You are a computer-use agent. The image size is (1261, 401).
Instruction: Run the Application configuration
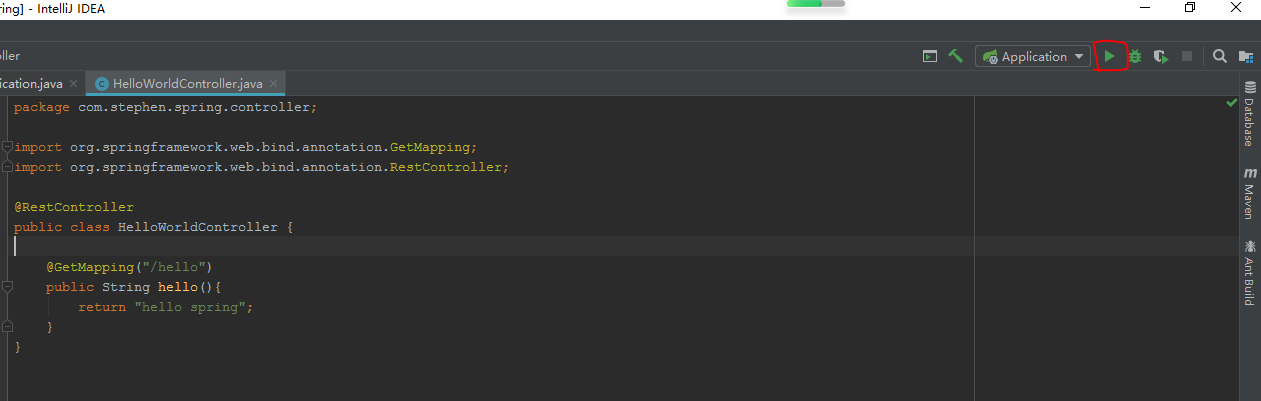point(1109,57)
